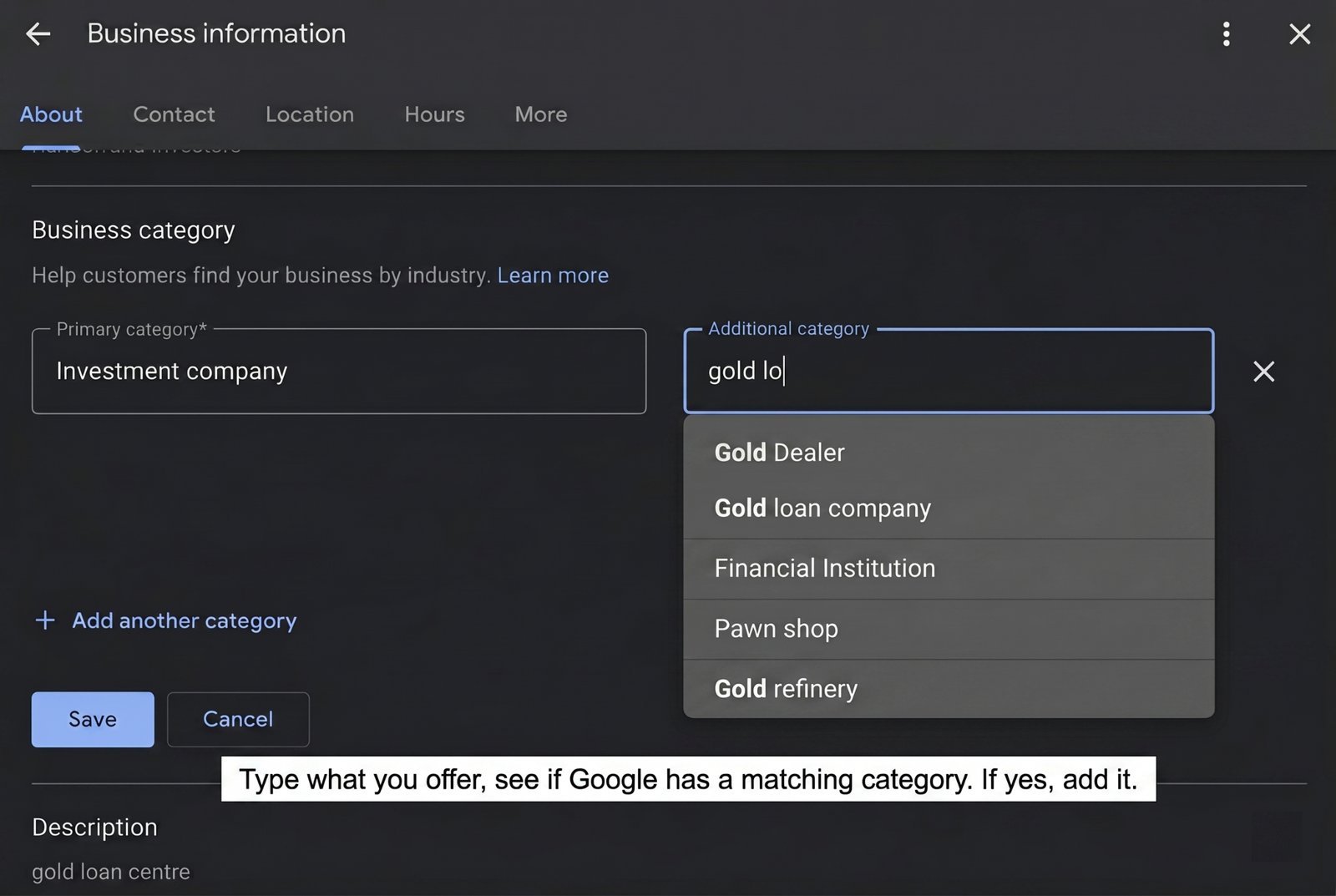Pick Financial Institution from the dropdown

point(949,568)
